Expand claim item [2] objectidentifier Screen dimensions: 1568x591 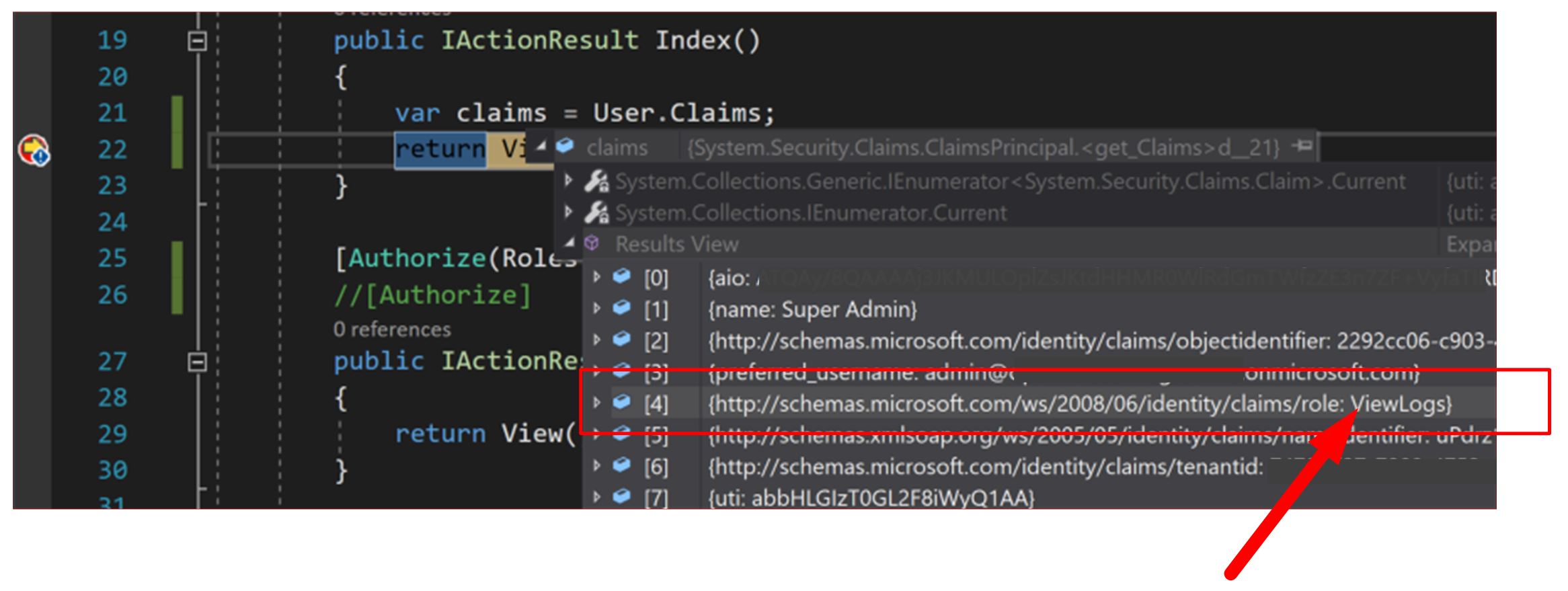pos(596,340)
